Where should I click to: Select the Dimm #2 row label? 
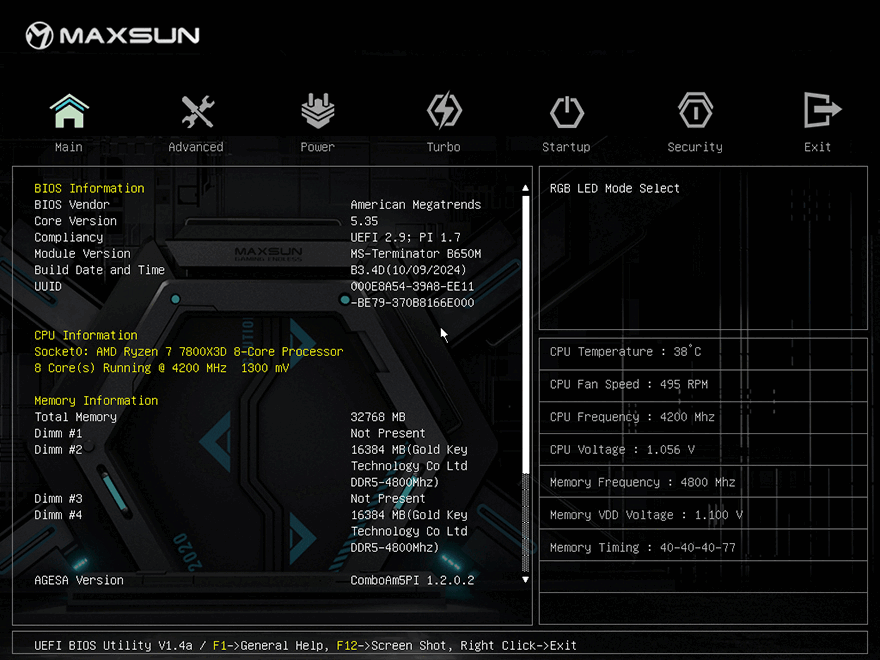pyautogui.click(x=58, y=450)
